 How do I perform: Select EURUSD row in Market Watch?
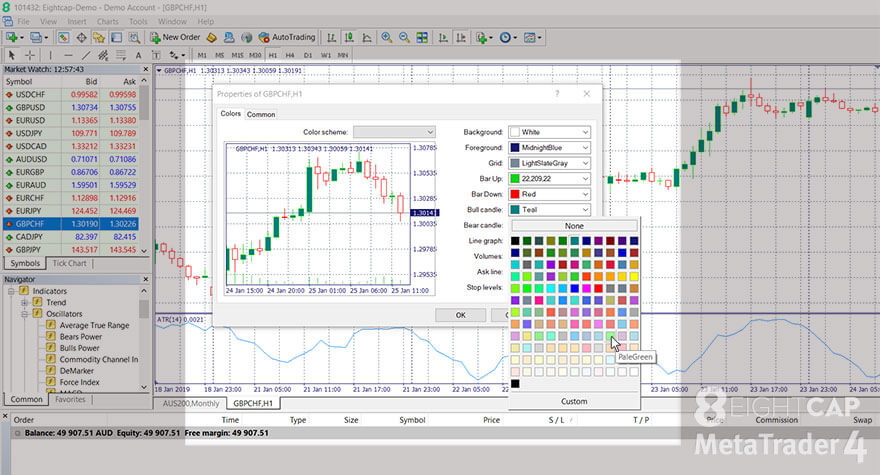(71, 120)
